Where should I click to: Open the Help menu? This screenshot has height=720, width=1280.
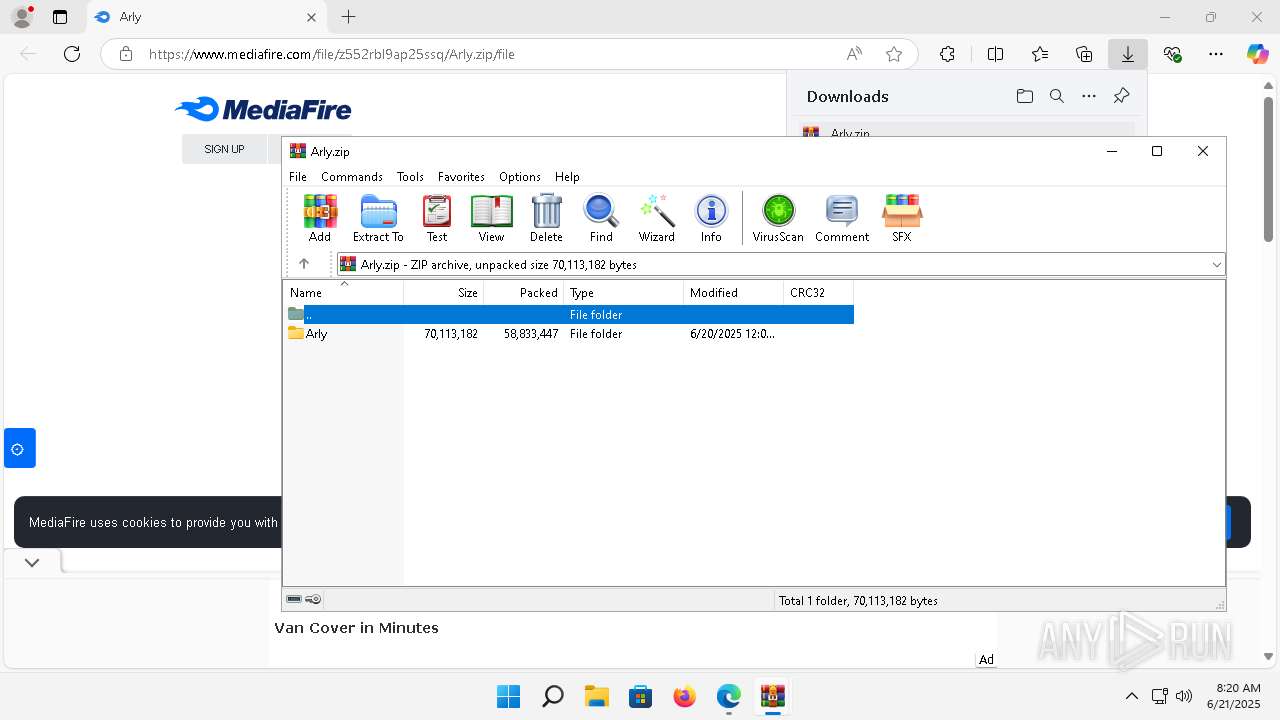(x=567, y=176)
